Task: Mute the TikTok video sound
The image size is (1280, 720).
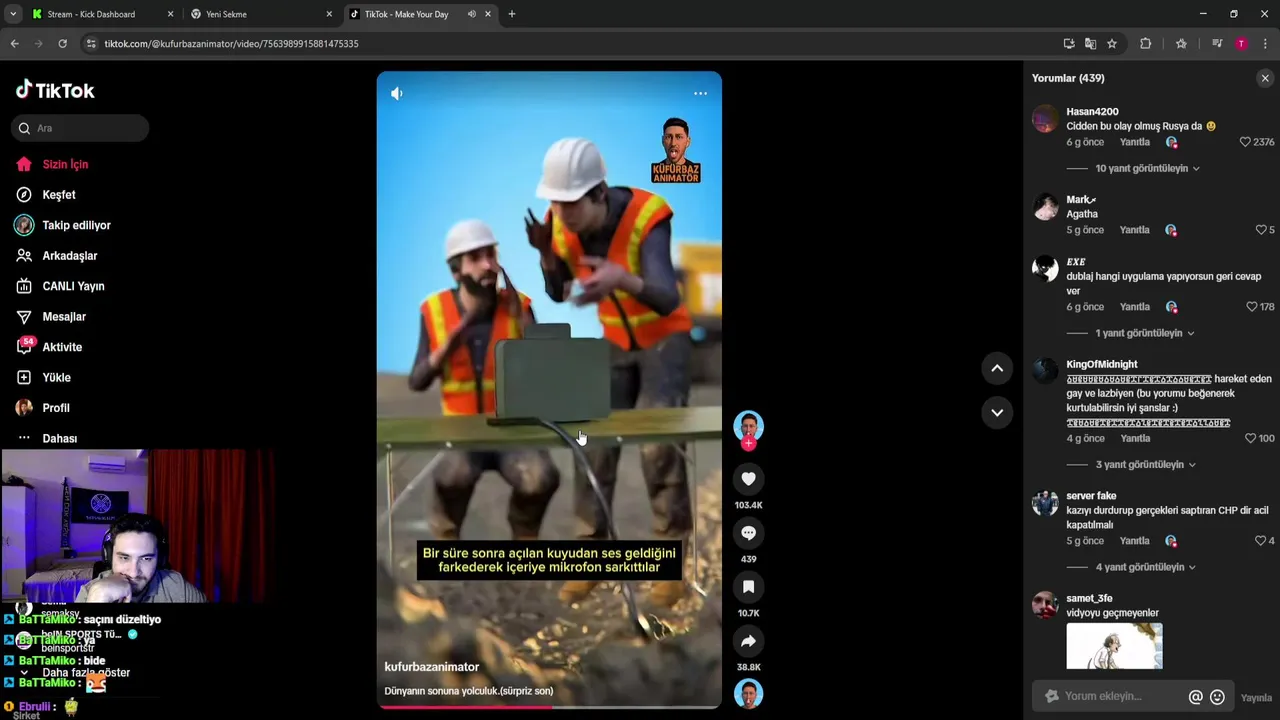Action: 397,93
